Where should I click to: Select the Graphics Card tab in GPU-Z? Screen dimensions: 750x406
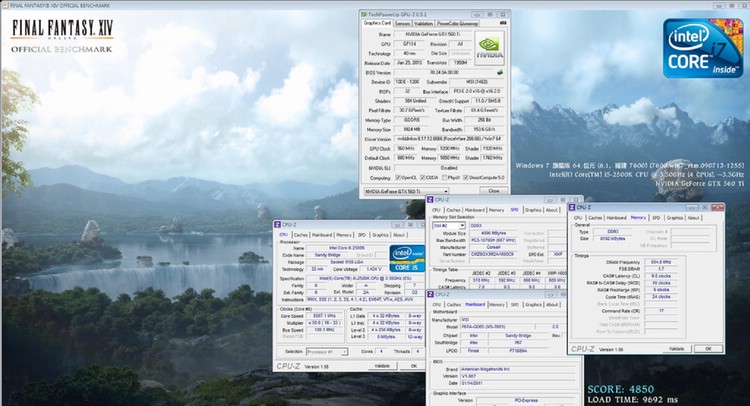point(377,22)
